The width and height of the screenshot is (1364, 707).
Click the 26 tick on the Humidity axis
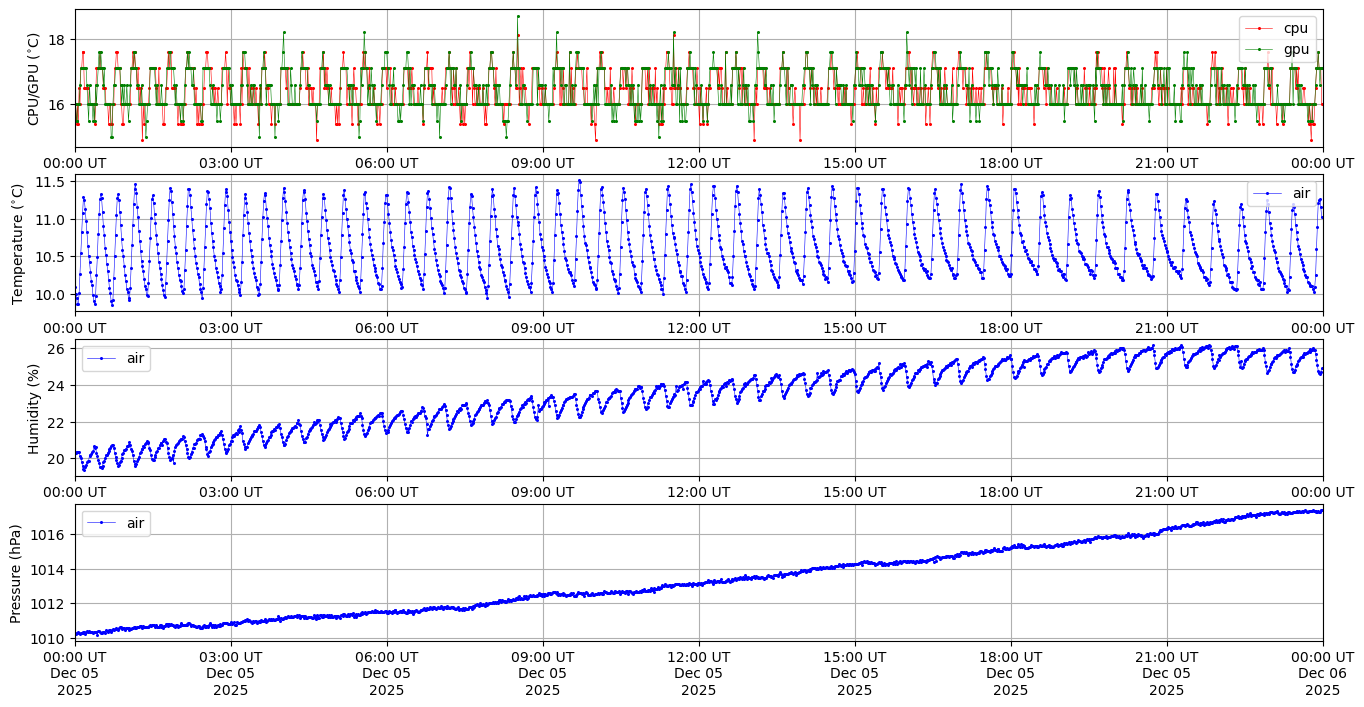57,348
